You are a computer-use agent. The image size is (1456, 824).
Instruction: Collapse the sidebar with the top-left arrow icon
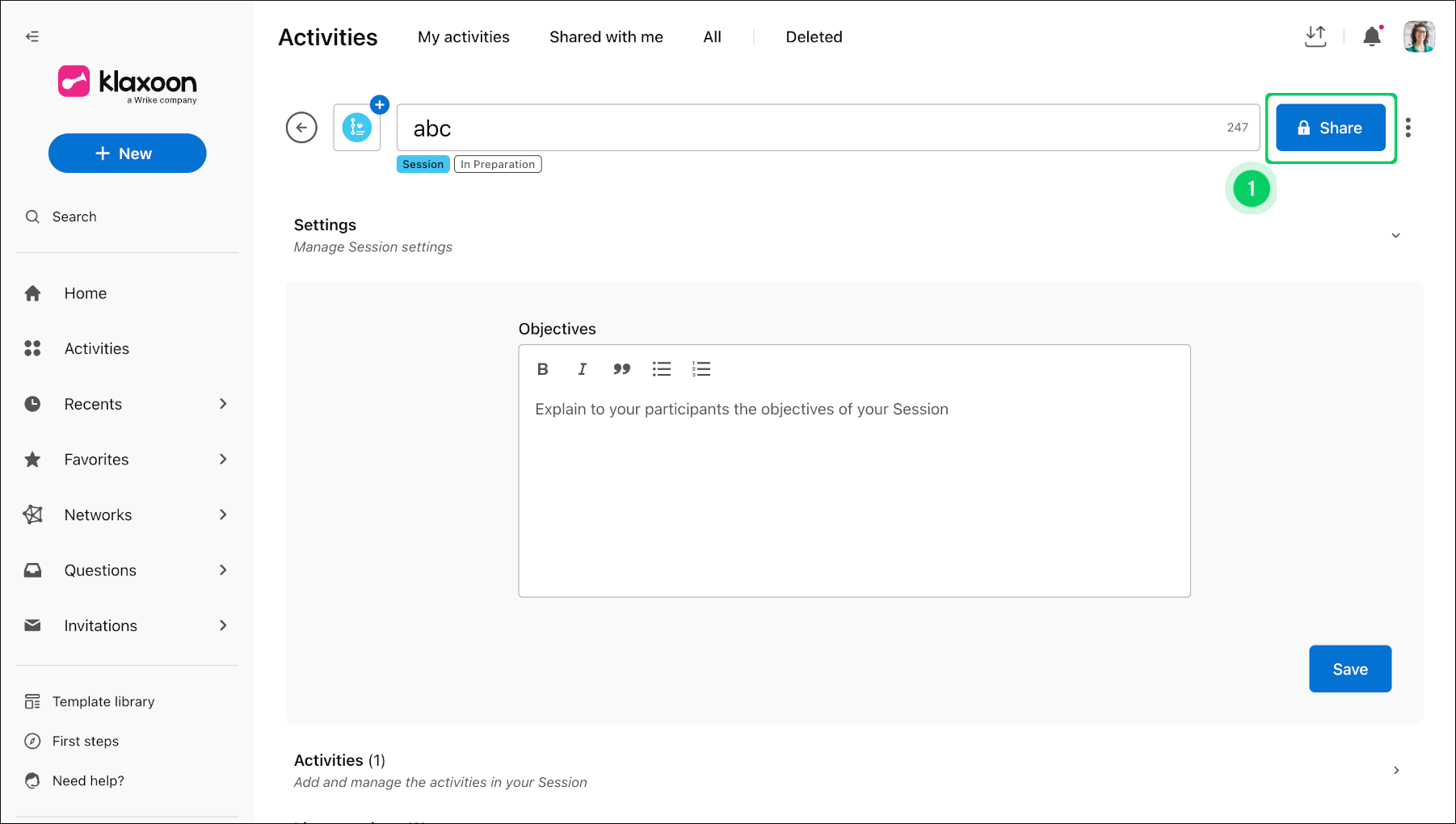tap(32, 36)
